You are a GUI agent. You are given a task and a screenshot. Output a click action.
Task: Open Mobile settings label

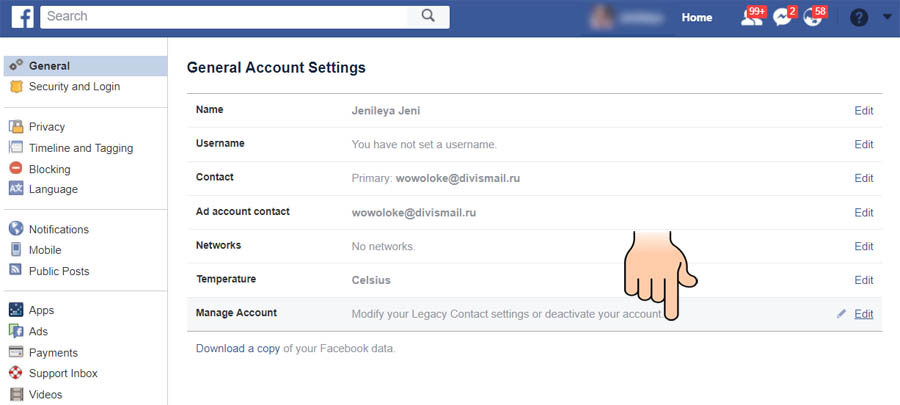[x=45, y=250]
